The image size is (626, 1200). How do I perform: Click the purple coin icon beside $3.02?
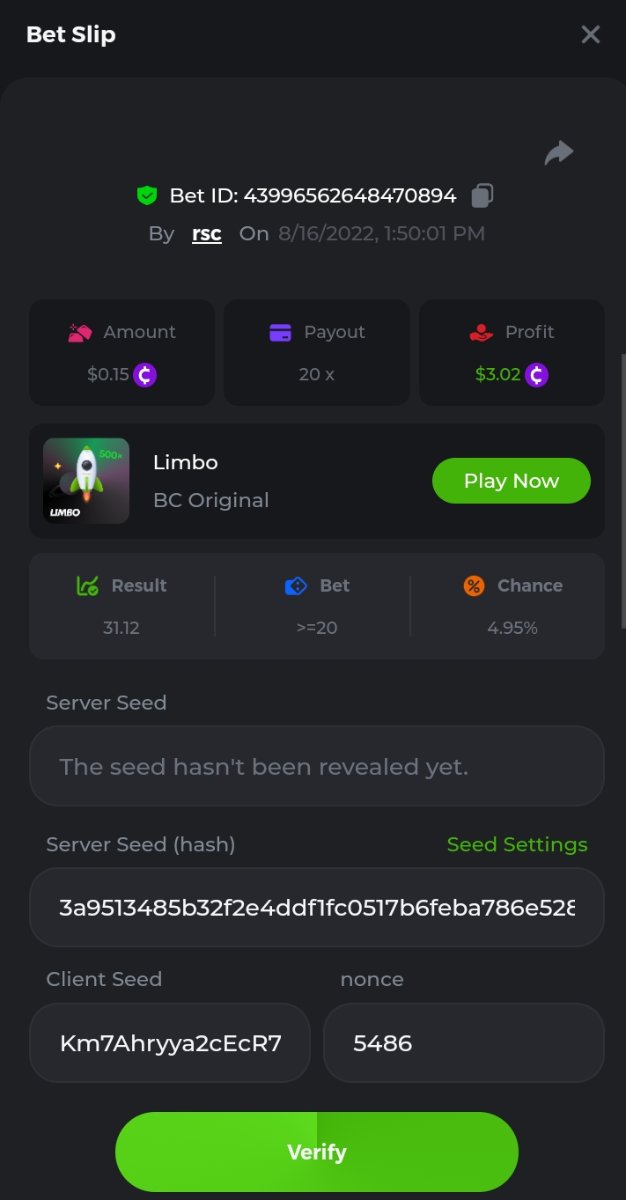click(537, 375)
